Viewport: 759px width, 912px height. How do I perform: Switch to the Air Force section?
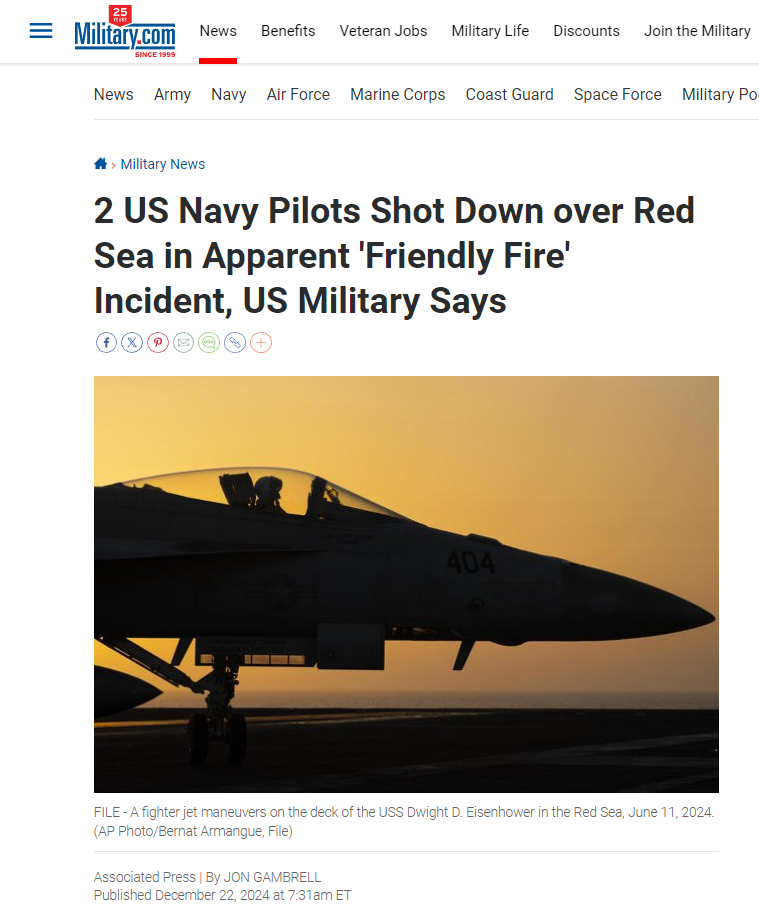[x=298, y=94]
